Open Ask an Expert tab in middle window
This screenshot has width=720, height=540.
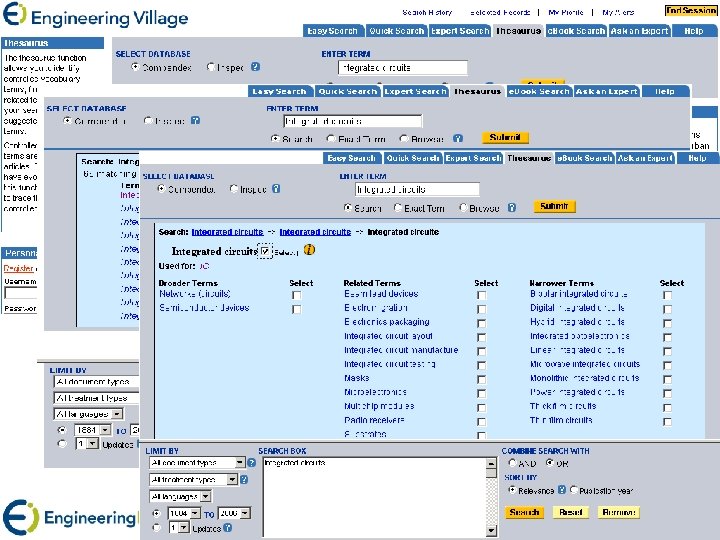pyautogui.click(x=607, y=91)
